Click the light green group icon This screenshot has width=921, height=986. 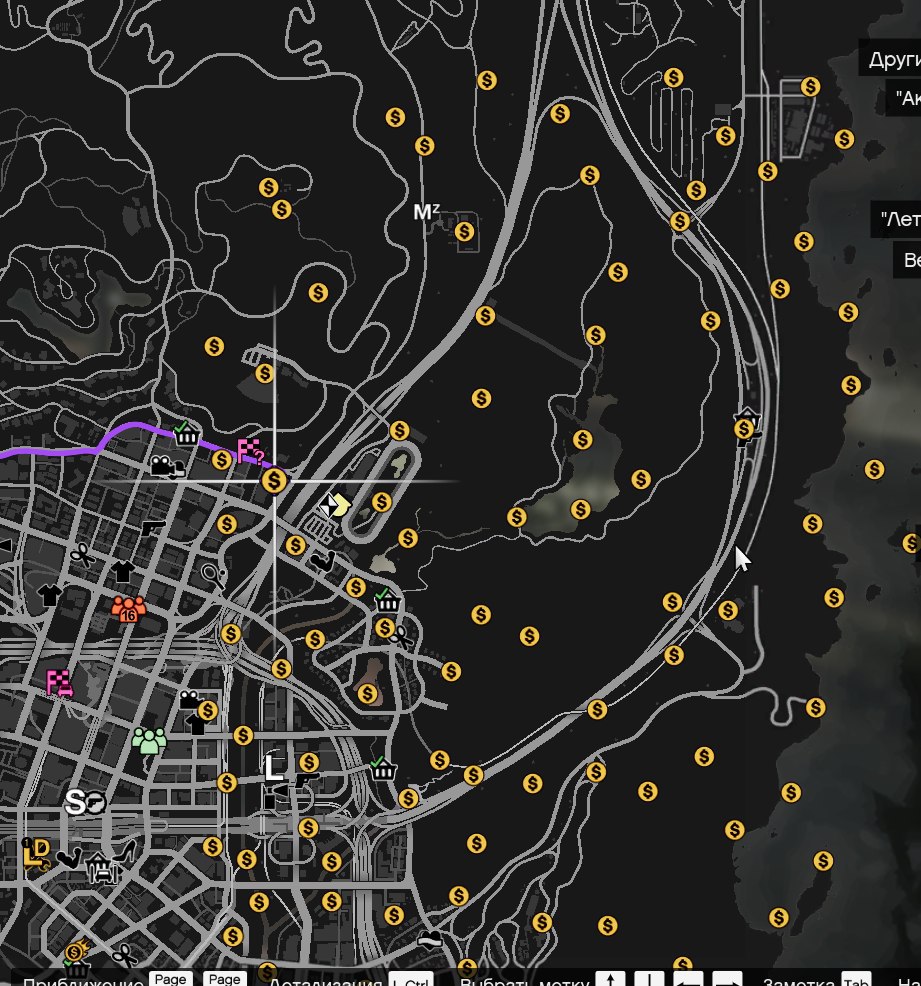(149, 740)
